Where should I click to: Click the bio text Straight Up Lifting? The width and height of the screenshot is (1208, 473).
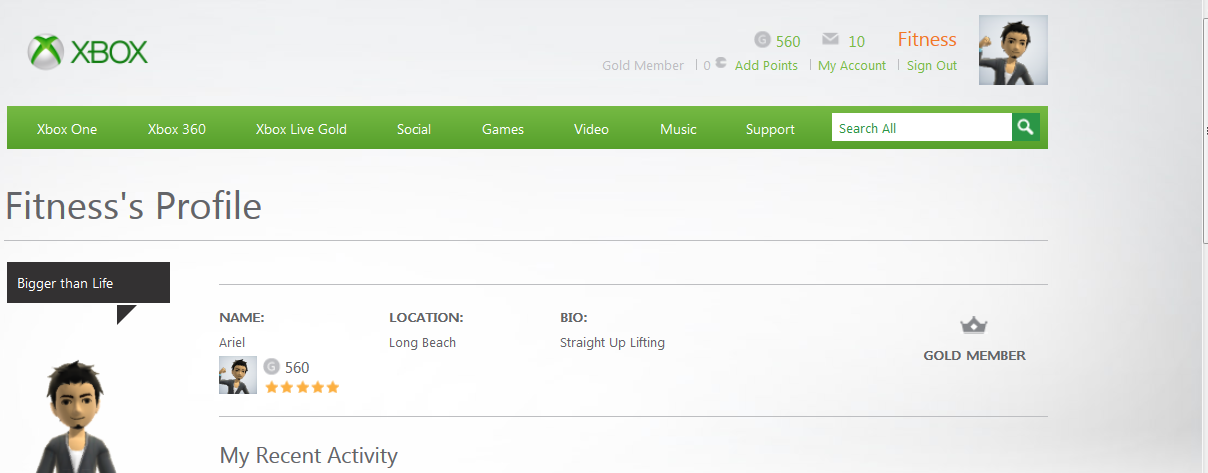[x=612, y=342]
